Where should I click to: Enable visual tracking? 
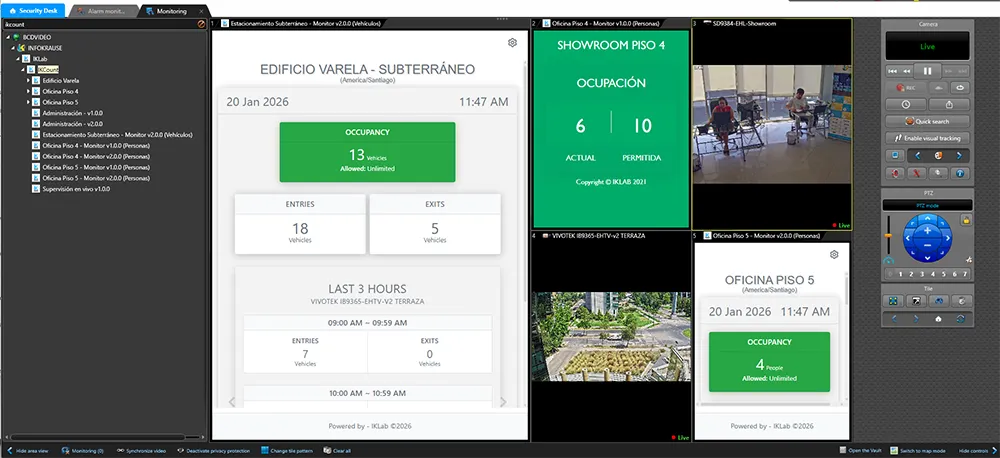pos(927,138)
